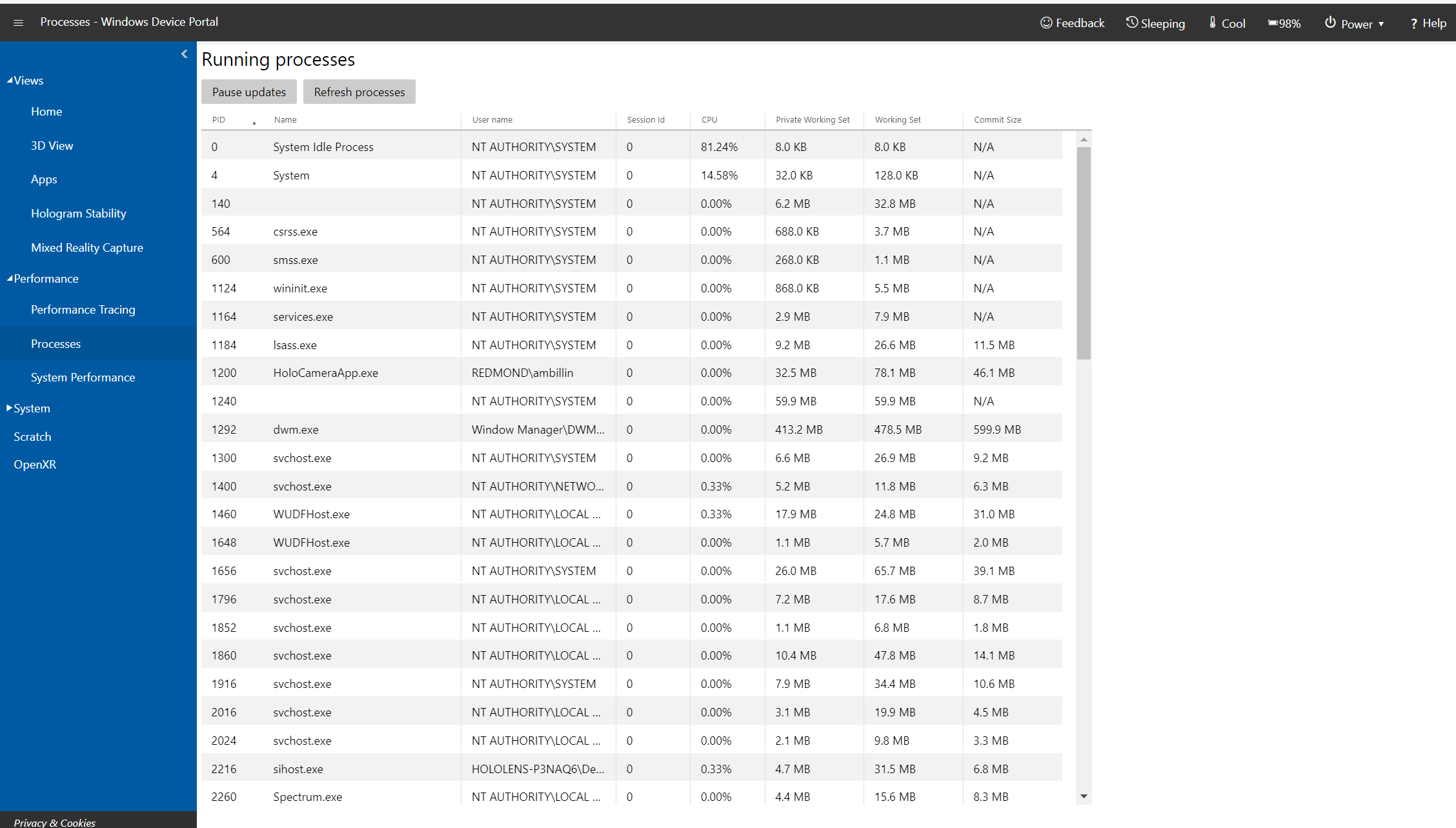The image size is (1456, 828).
Task: Click the hamburger menu icon
Action: pyautogui.click(x=18, y=22)
